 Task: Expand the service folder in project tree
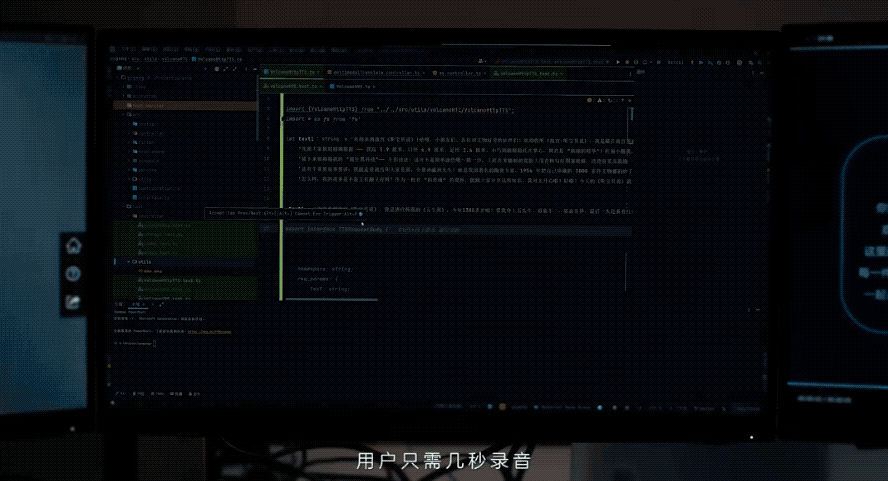129,169
